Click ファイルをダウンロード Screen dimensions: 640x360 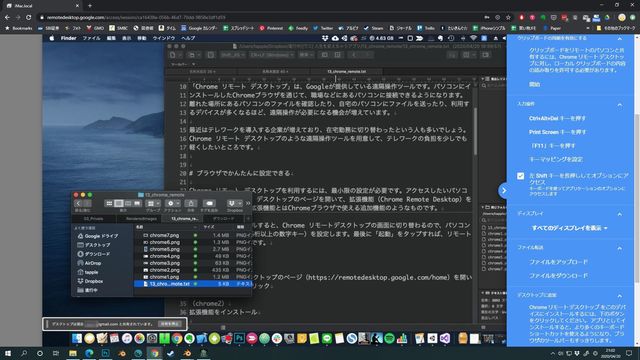(558, 276)
